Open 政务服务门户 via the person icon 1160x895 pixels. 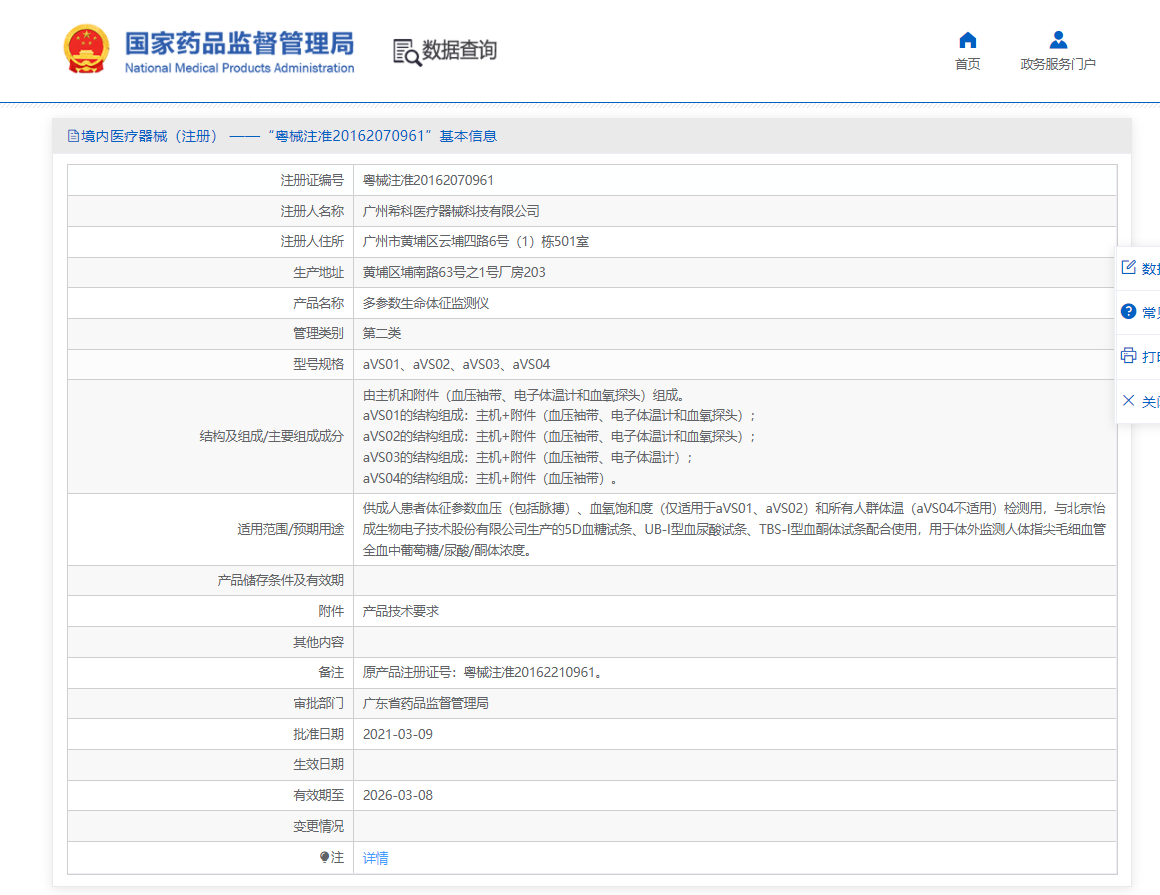coord(1059,40)
